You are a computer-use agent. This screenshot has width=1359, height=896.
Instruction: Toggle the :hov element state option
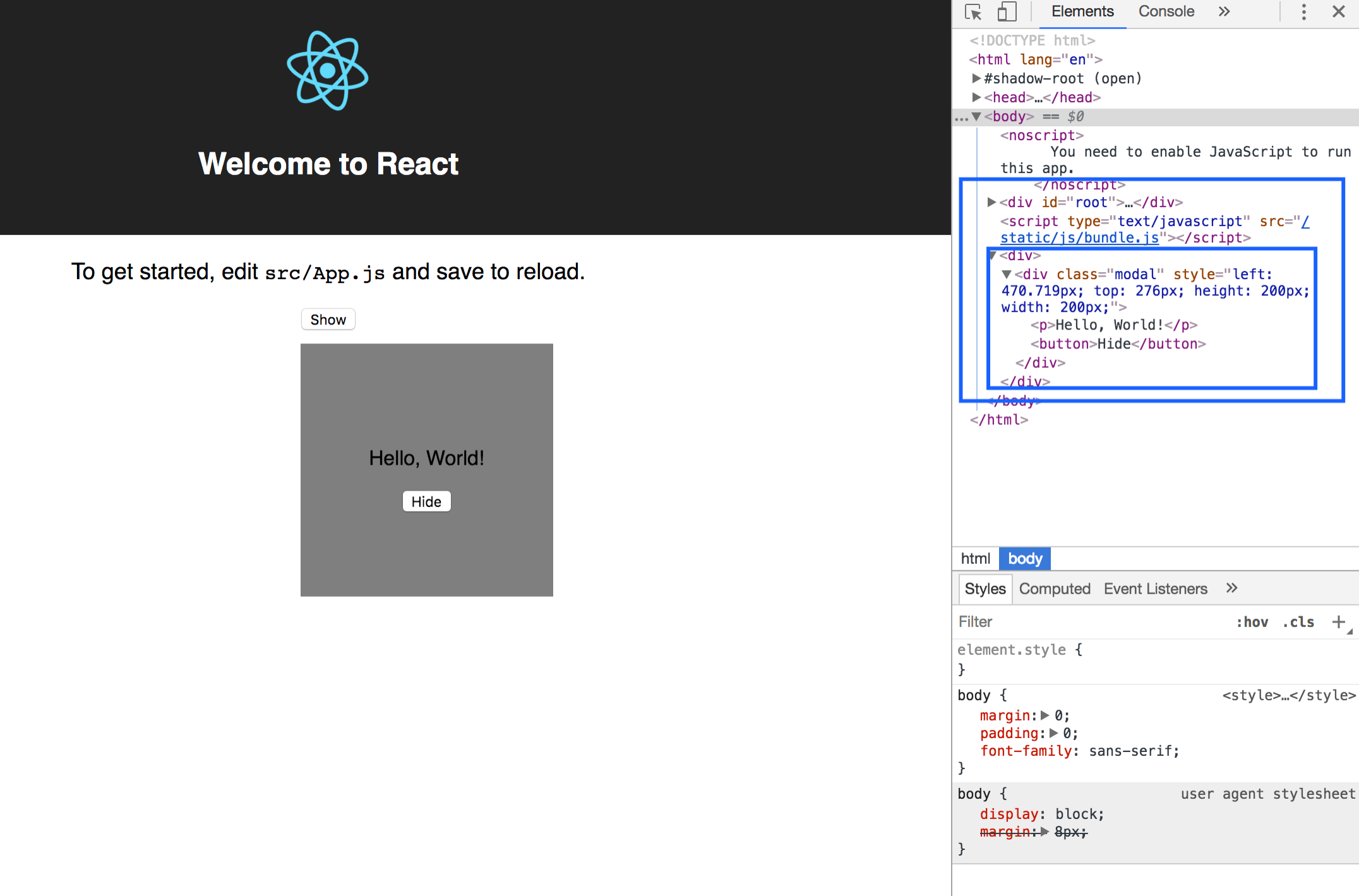coord(1252,622)
